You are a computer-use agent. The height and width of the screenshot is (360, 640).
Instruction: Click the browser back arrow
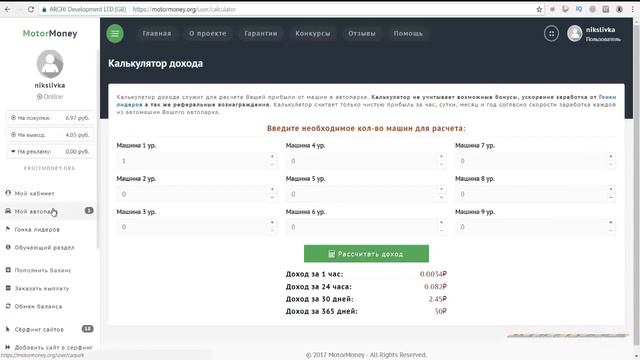[x=8, y=9]
